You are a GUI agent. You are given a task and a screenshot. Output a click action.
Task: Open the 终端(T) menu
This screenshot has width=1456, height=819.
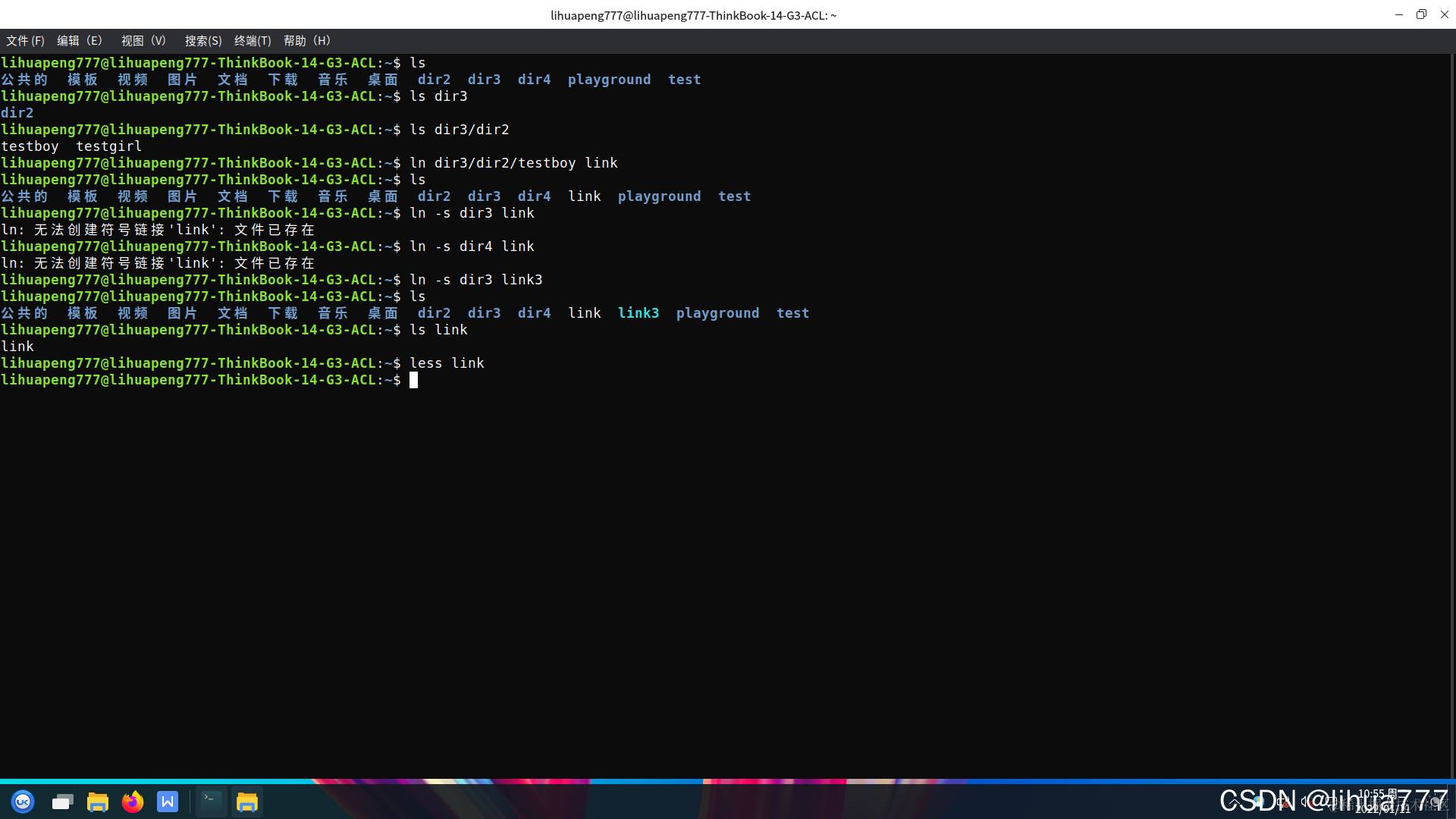[x=253, y=41]
